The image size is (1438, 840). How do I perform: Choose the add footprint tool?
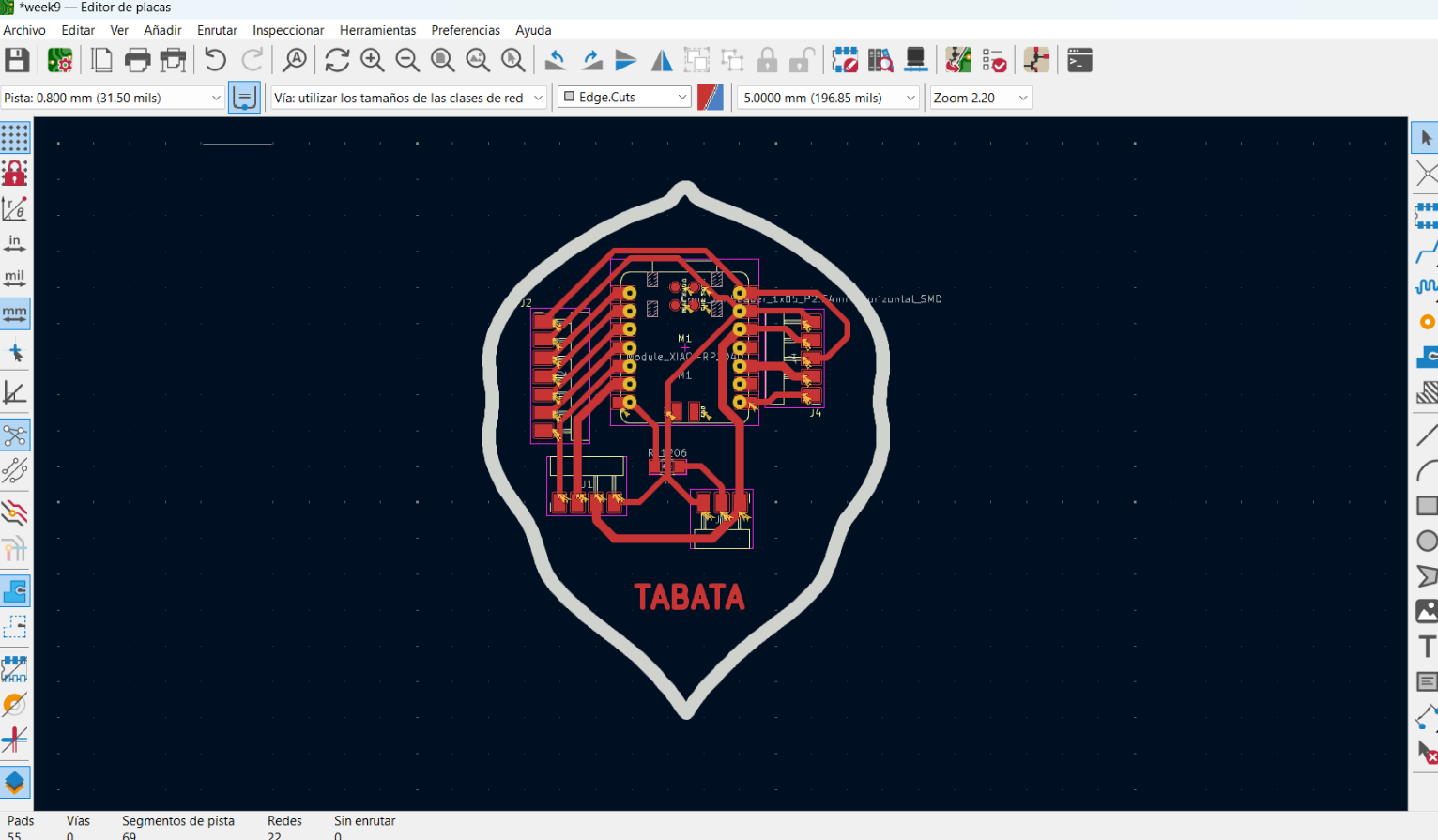(x=1426, y=215)
